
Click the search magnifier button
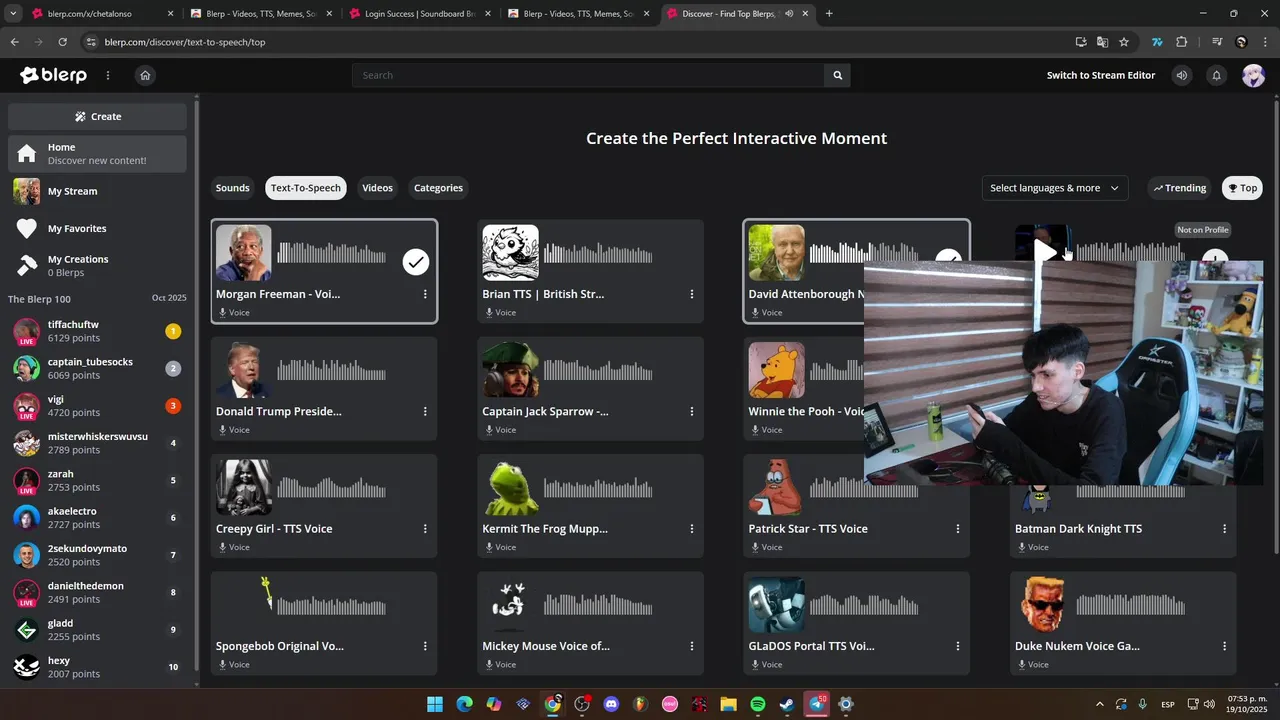coord(838,75)
